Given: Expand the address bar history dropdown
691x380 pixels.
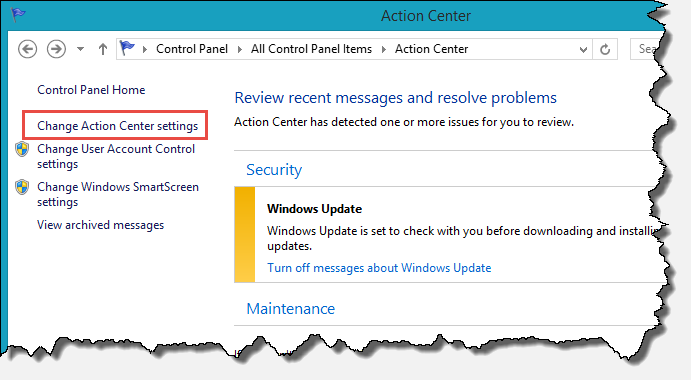Looking at the screenshot, I should point(583,49).
